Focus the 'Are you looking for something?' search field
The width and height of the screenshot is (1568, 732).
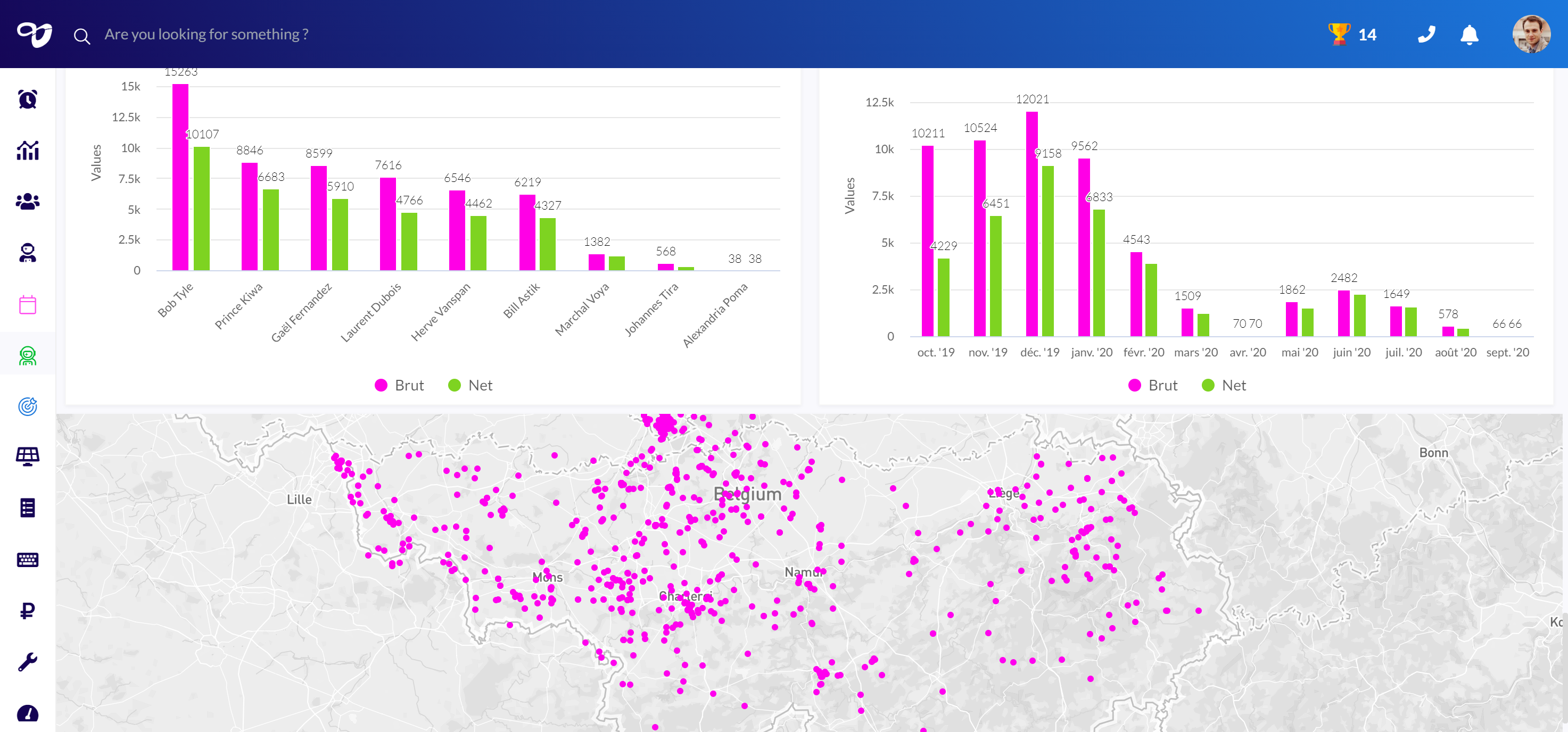pos(207,35)
